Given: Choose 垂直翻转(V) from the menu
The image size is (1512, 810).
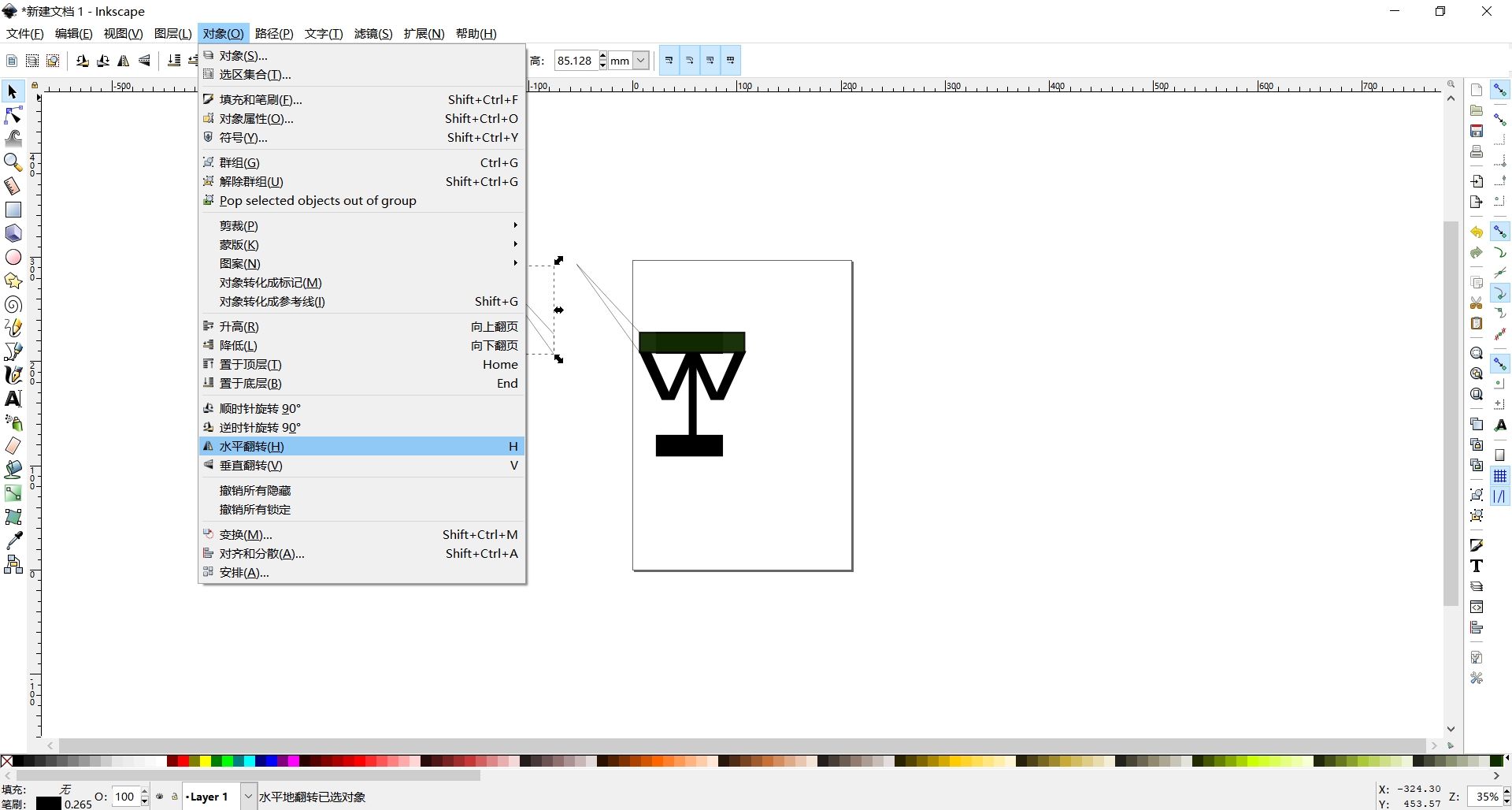Looking at the screenshot, I should pyautogui.click(x=362, y=465).
